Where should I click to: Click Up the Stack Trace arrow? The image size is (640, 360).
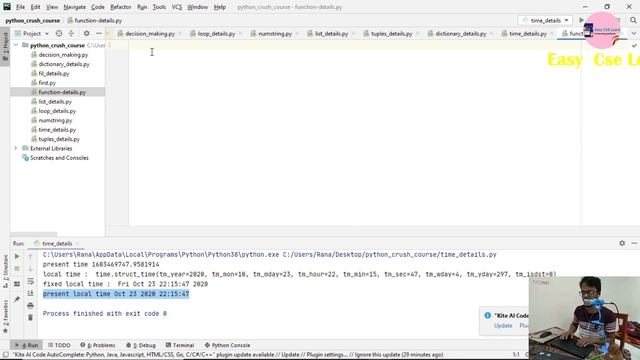coord(30,256)
